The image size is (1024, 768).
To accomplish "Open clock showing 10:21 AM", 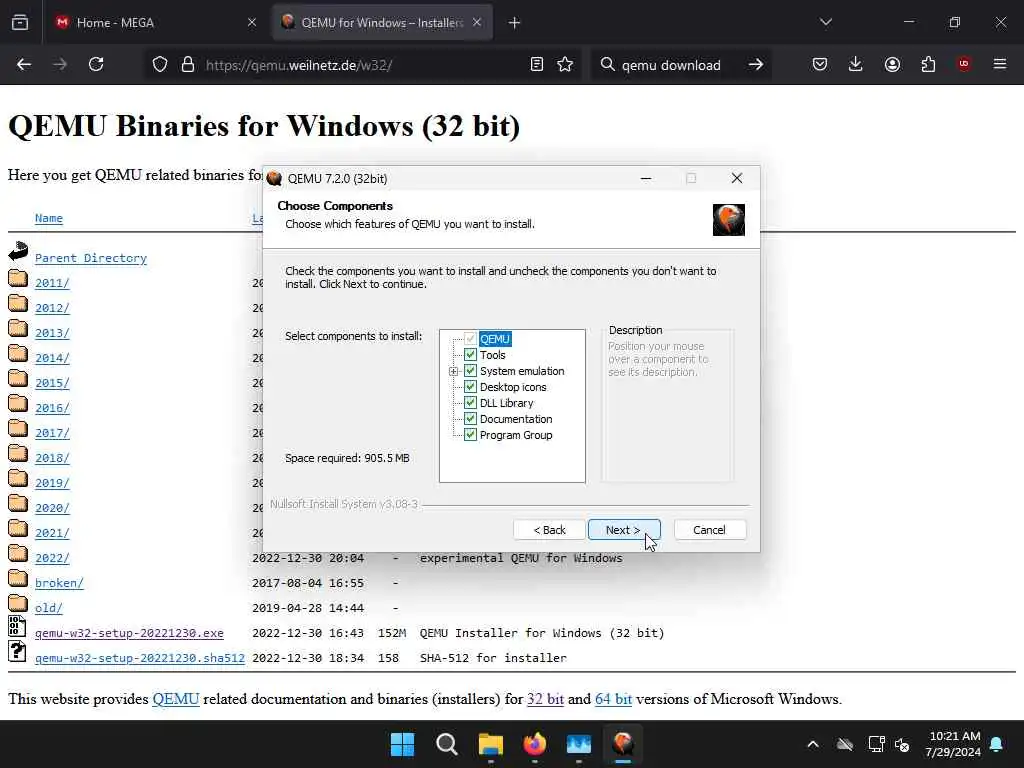I will point(953,744).
